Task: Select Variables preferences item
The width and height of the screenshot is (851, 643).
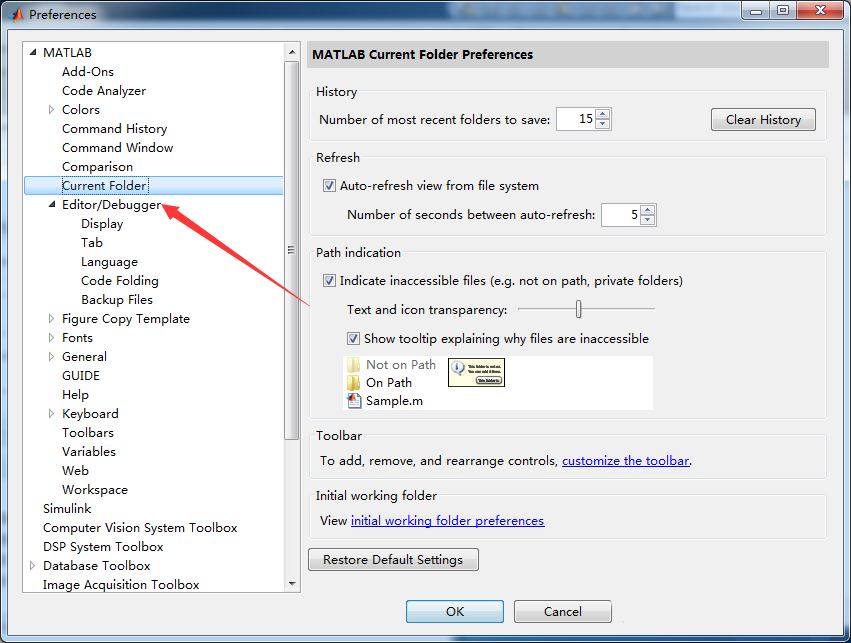Action: [x=88, y=451]
